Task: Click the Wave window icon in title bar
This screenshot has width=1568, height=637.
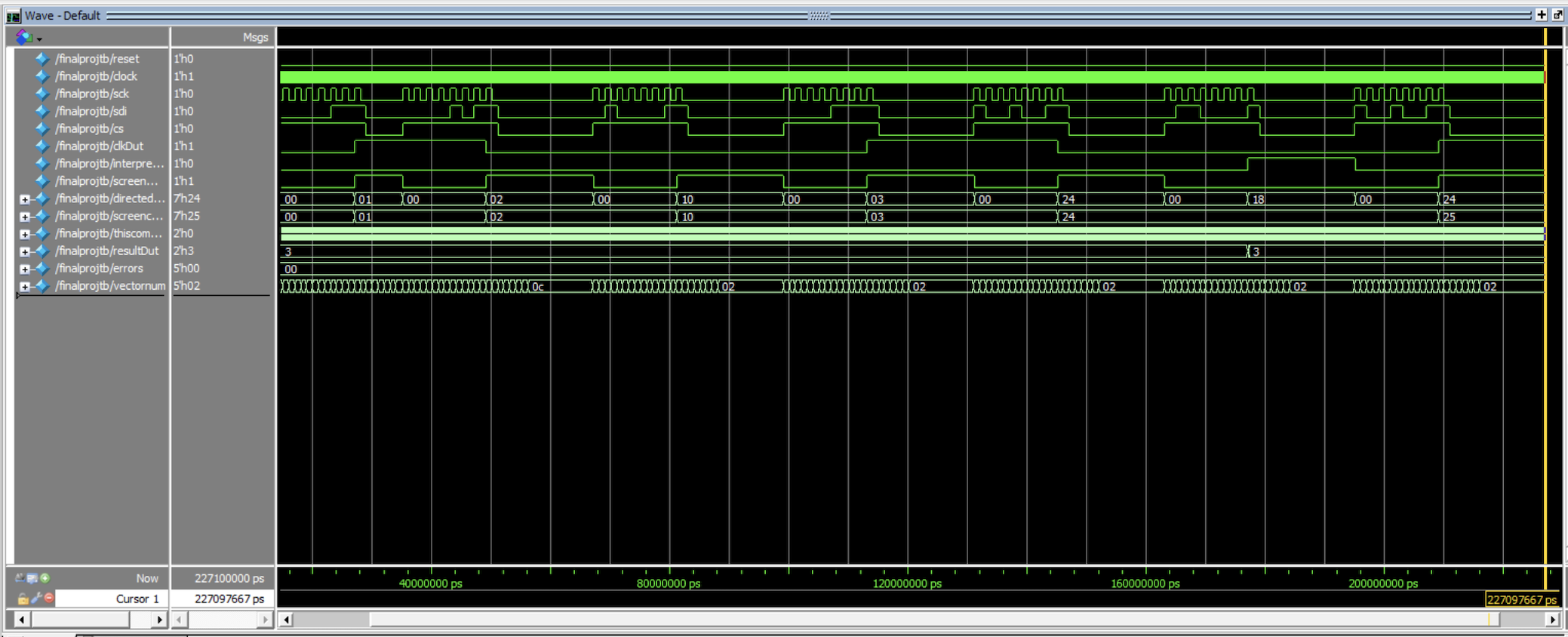Action: tap(13, 16)
